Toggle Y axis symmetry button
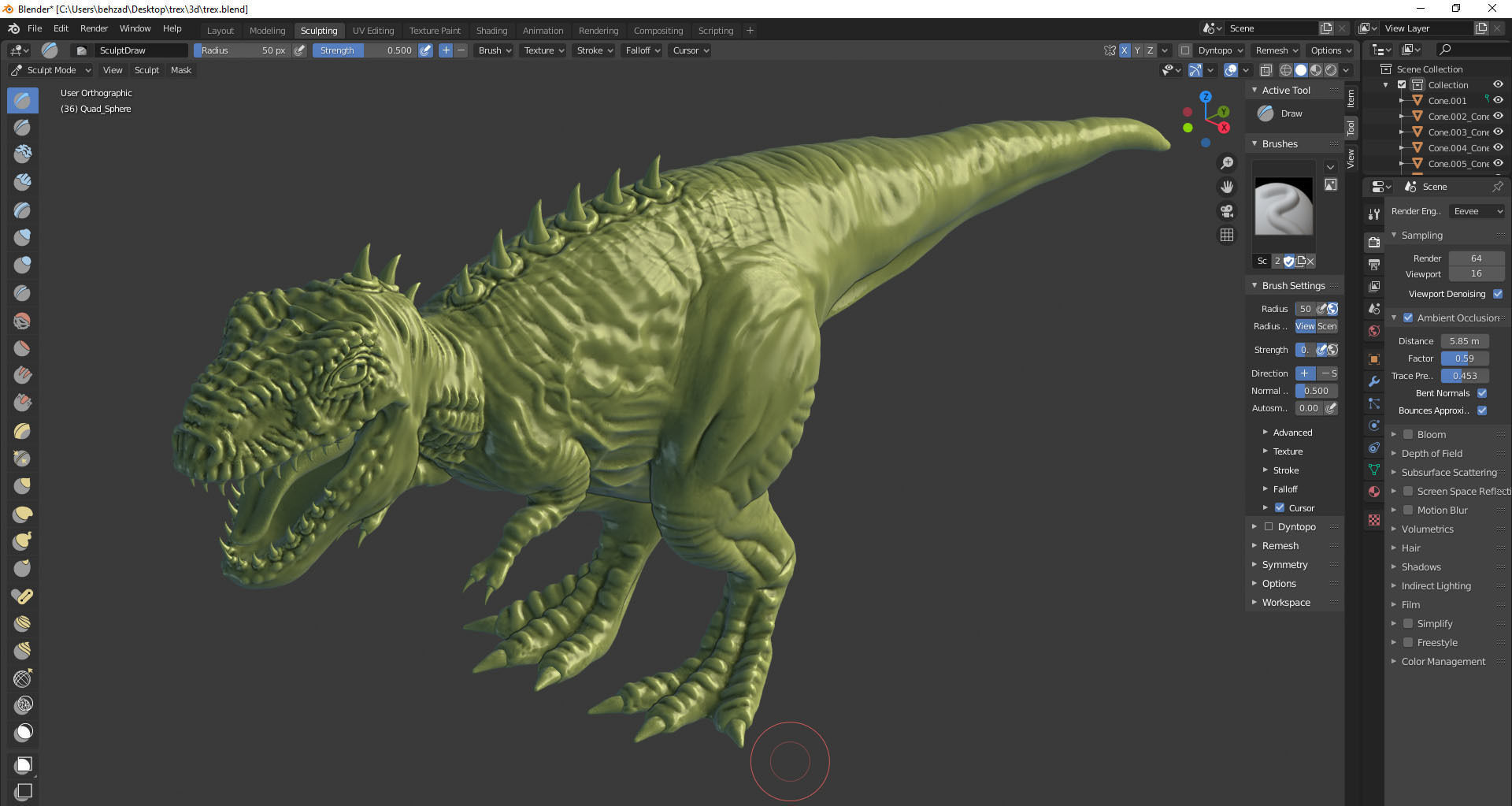This screenshot has width=1512, height=806. pos(1137,50)
